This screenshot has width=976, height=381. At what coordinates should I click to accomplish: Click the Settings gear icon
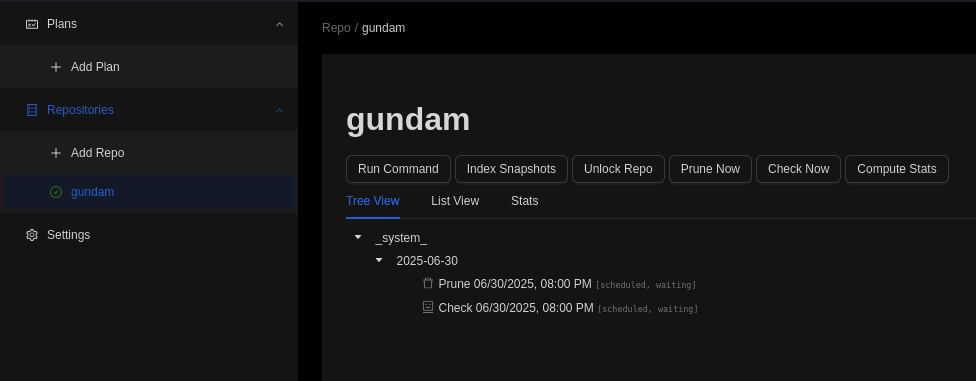32,235
